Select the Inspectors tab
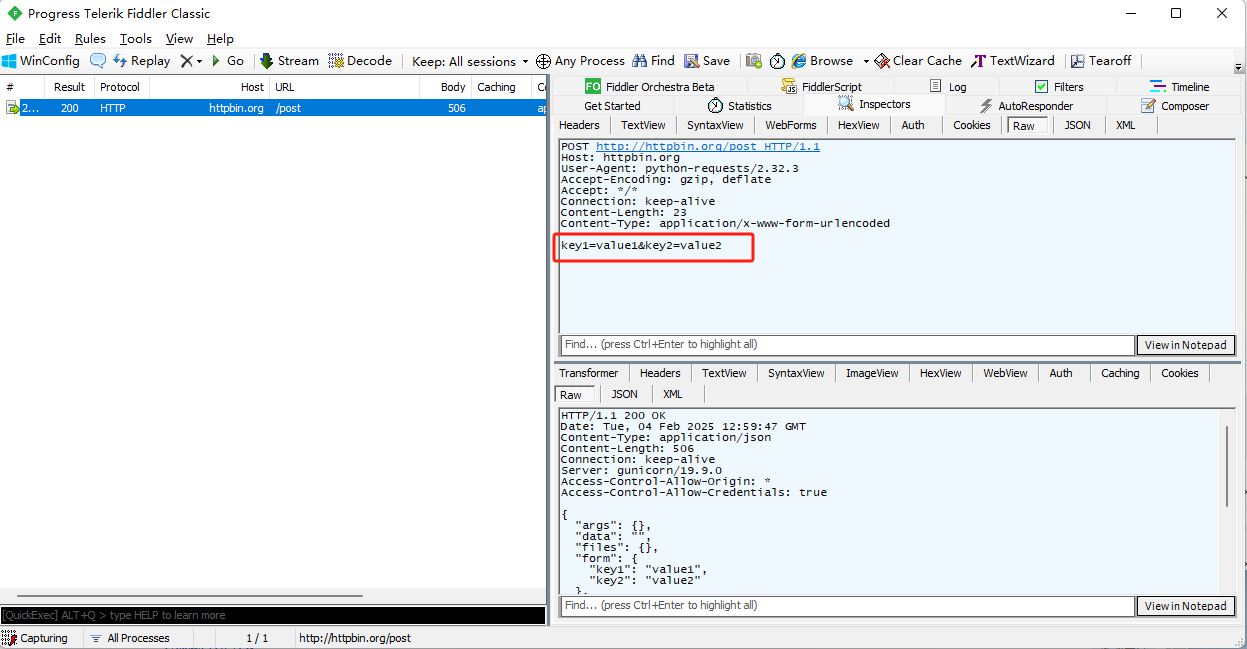1247x649 pixels. [874, 105]
